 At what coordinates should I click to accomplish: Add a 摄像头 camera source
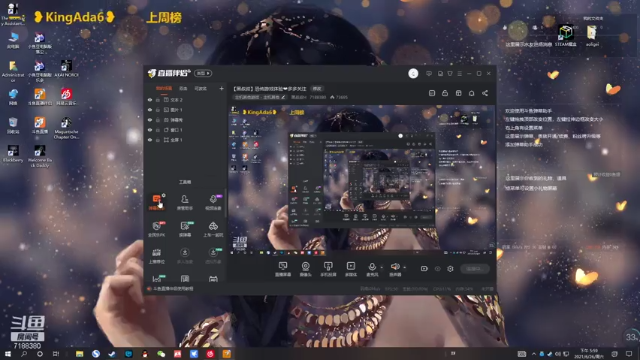[x=305, y=269]
